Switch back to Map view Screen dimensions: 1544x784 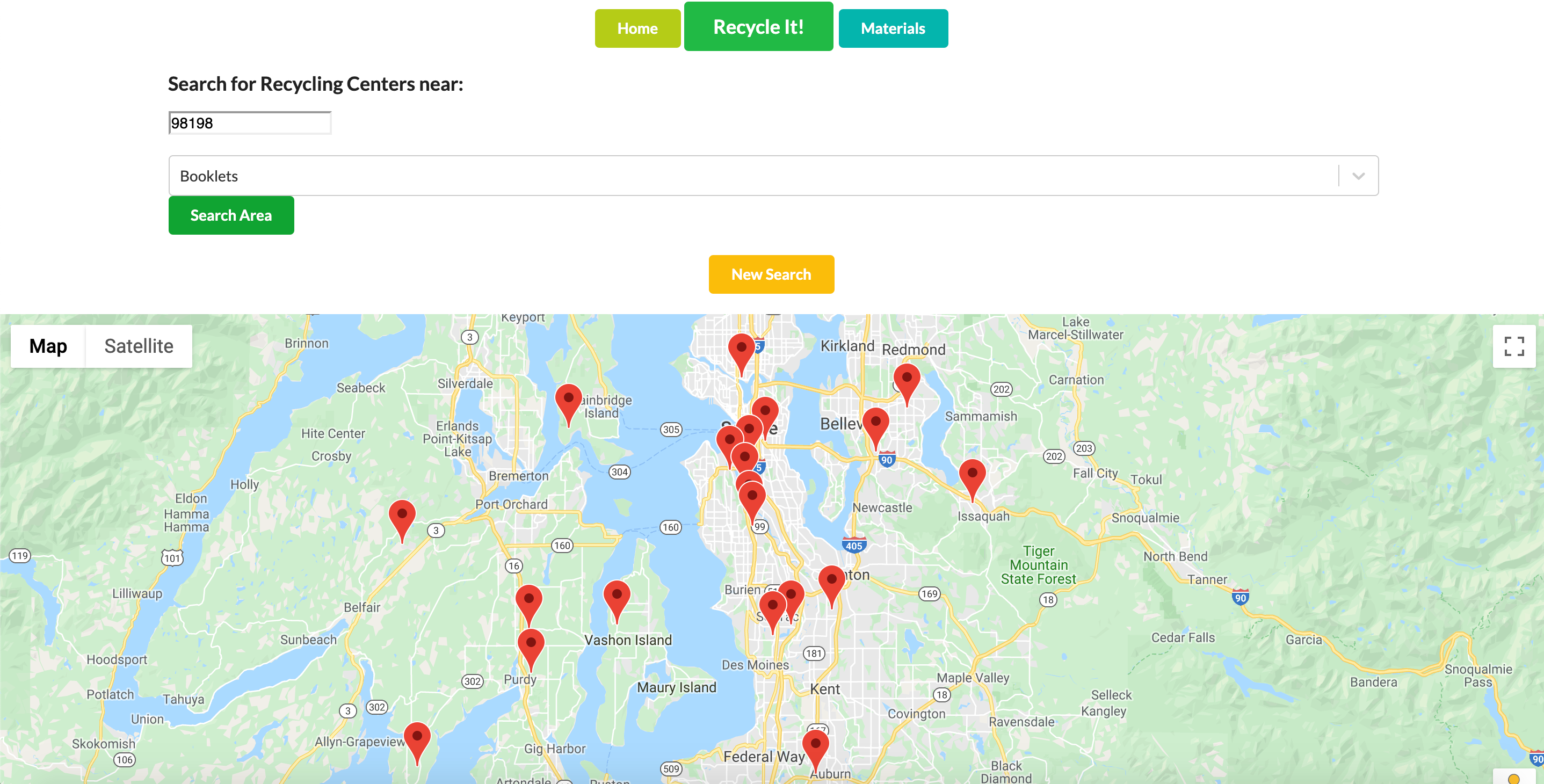point(48,346)
